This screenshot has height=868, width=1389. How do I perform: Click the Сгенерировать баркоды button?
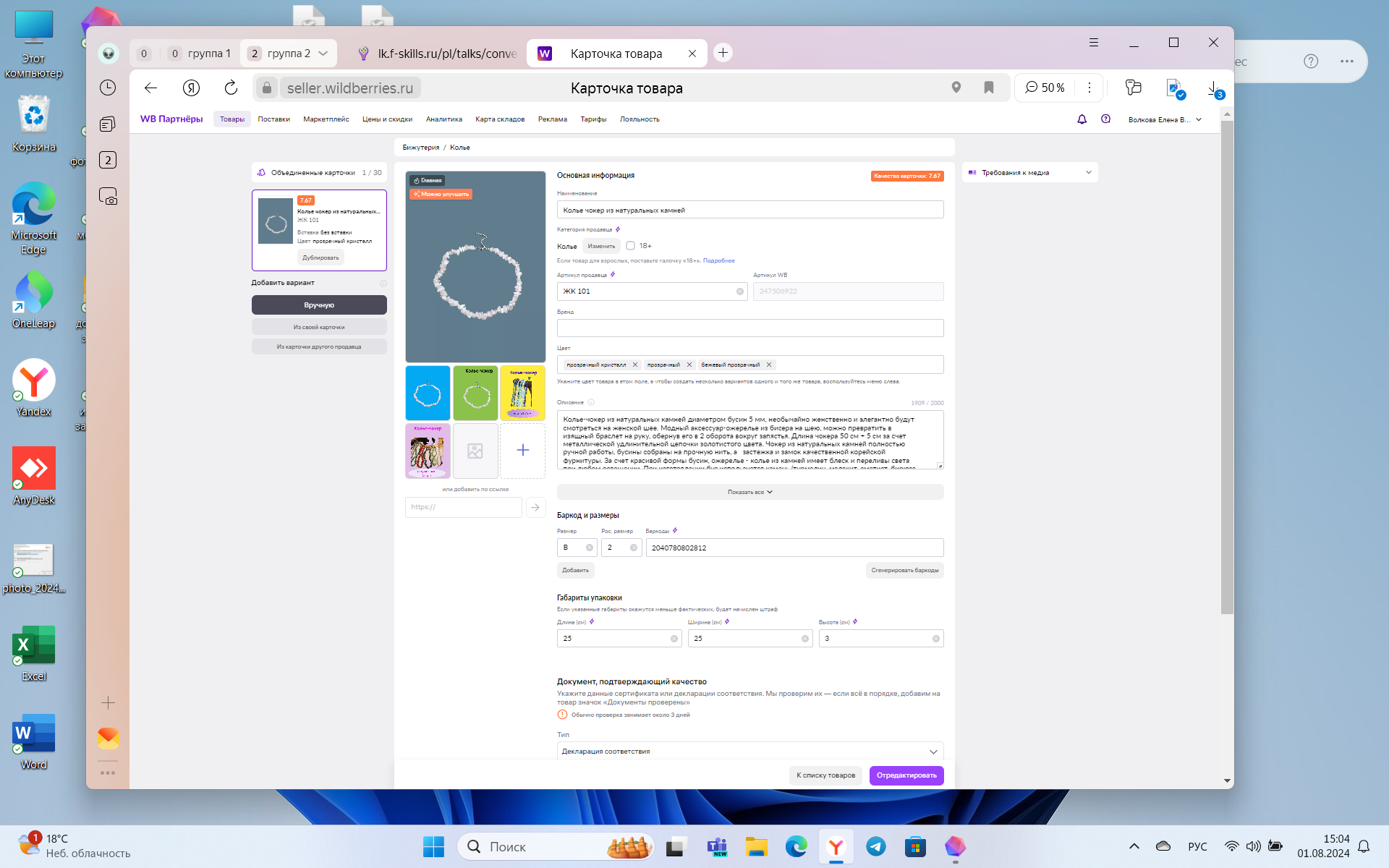(905, 571)
